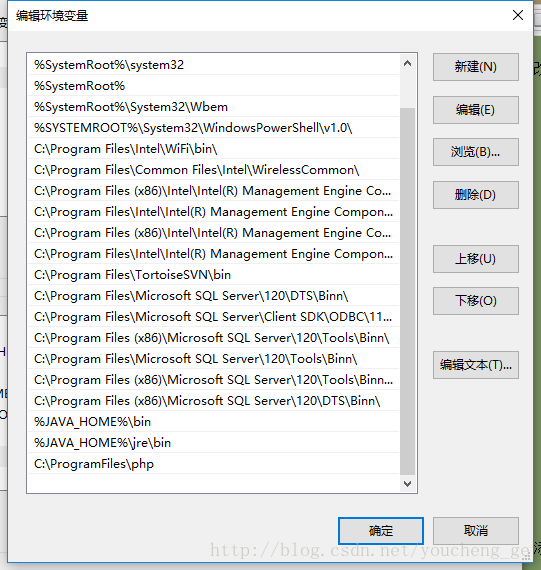
Task: Open 浏览(B)... folder browser
Action: tap(476, 152)
